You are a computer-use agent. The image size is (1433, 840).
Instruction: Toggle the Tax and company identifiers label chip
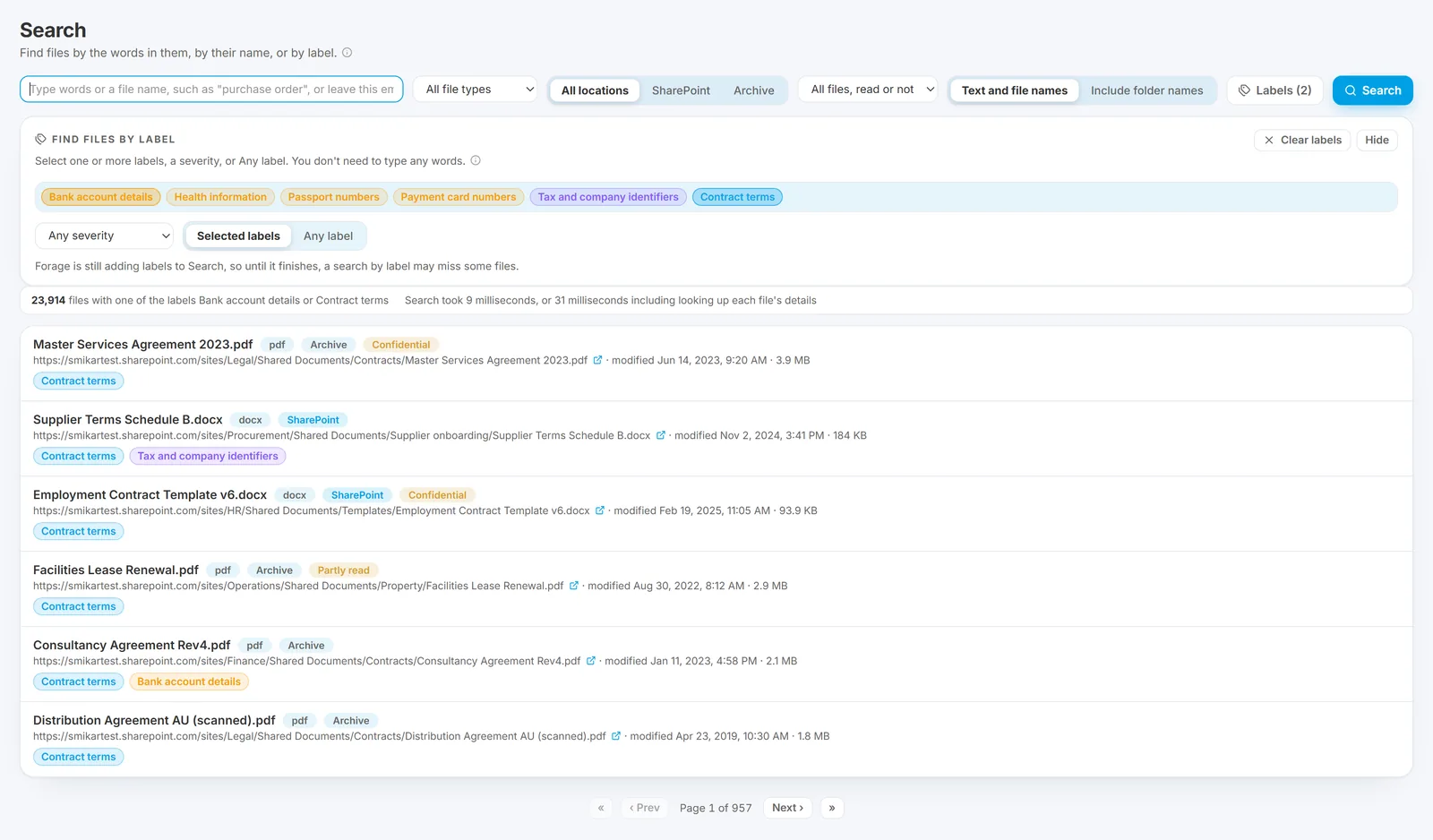tap(608, 197)
